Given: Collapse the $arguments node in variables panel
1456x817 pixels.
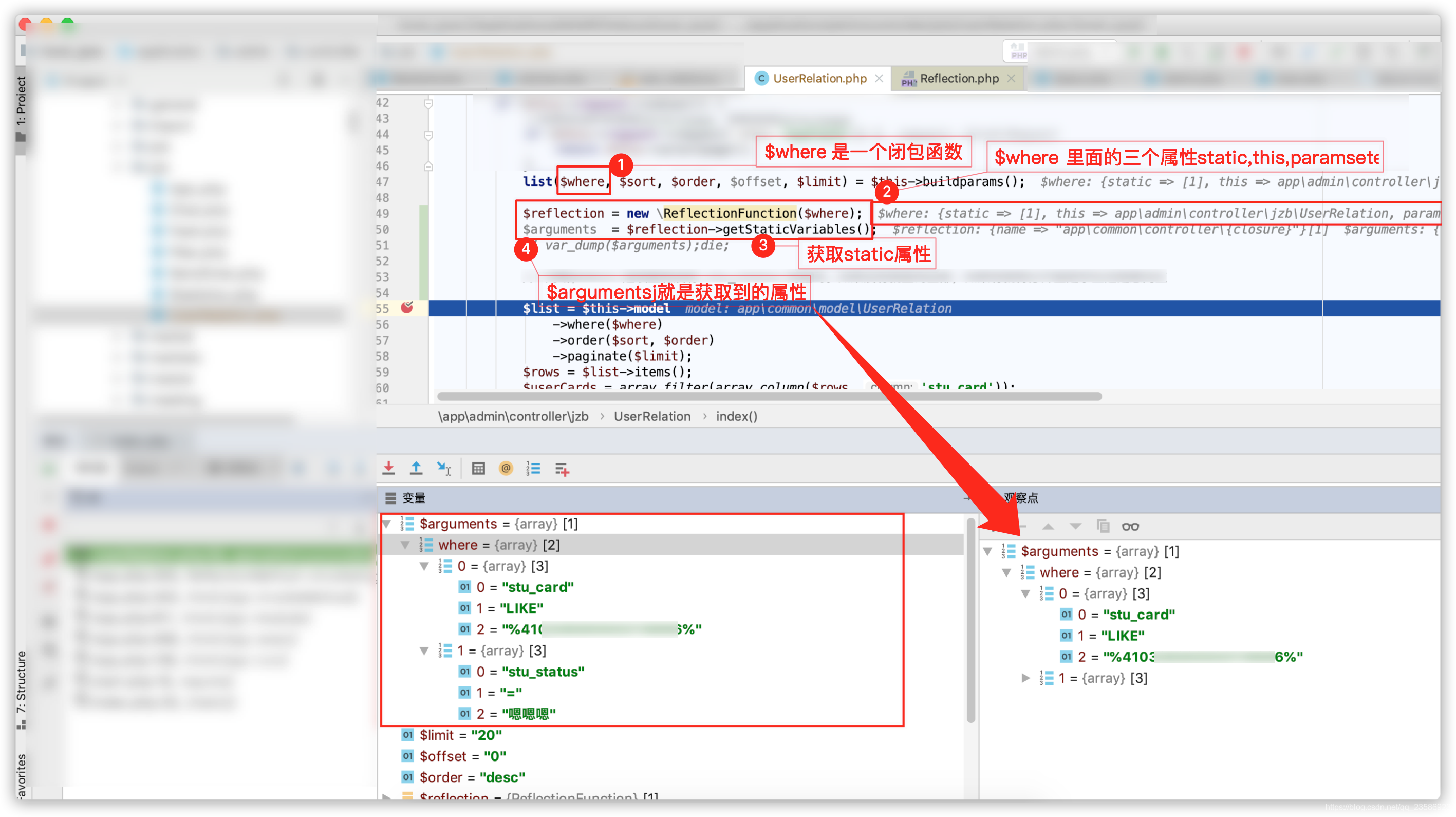Looking at the screenshot, I should point(387,524).
